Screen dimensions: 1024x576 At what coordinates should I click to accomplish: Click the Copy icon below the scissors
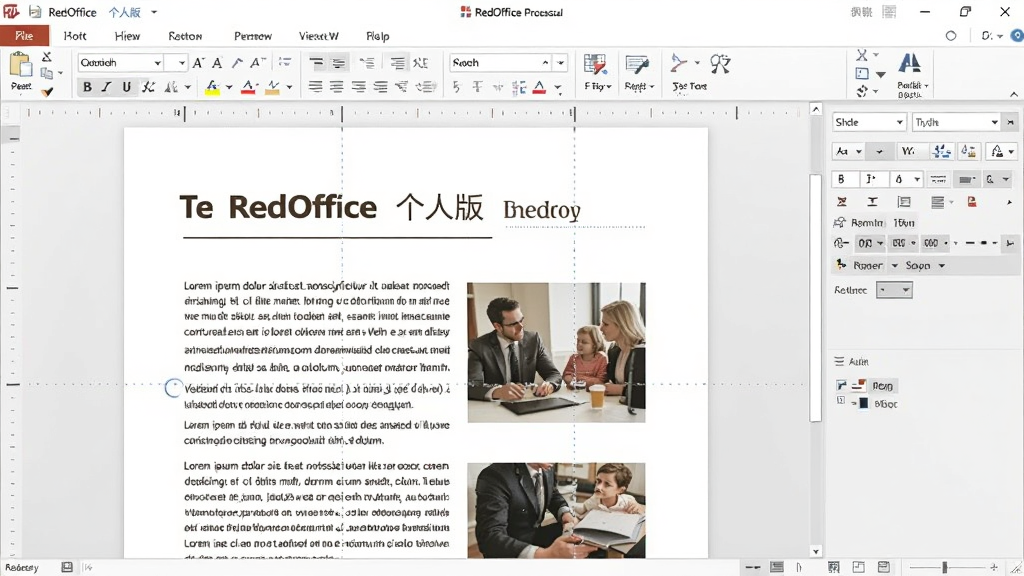(x=46, y=73)
